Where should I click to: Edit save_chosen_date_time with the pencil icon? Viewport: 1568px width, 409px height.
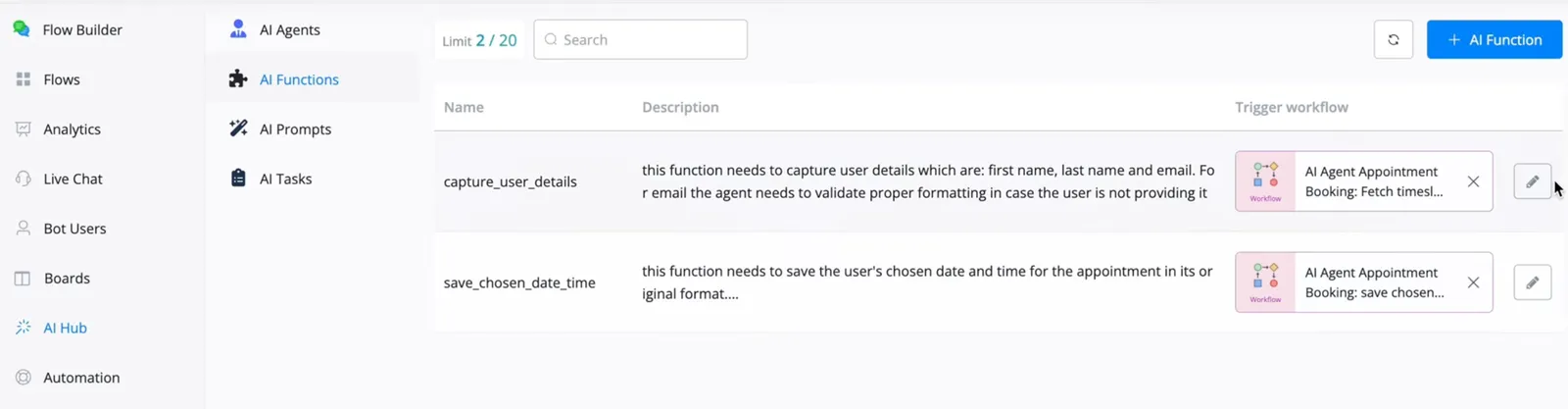(x=1532, y=282)
